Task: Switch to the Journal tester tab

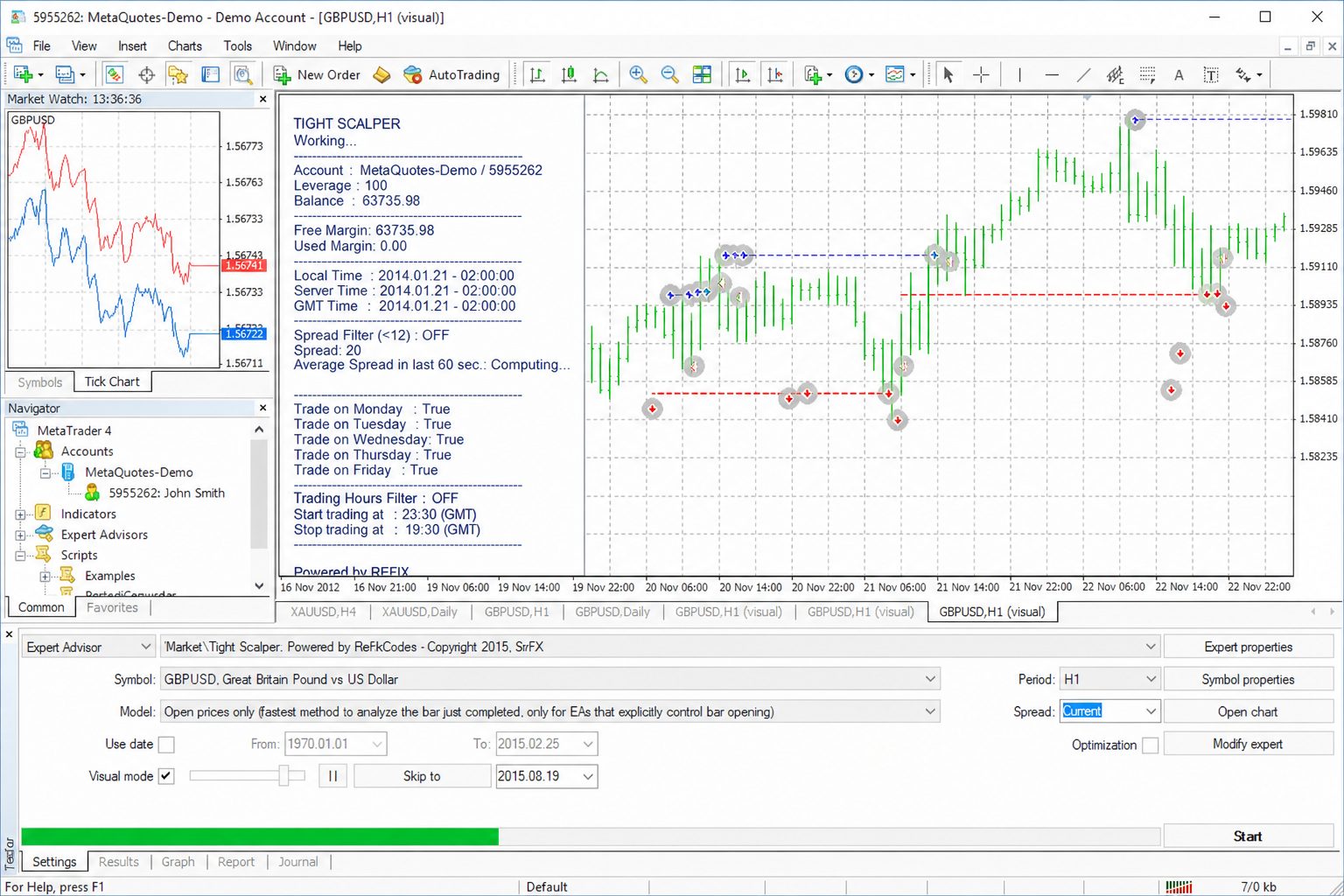Action: tap(298, 862)
